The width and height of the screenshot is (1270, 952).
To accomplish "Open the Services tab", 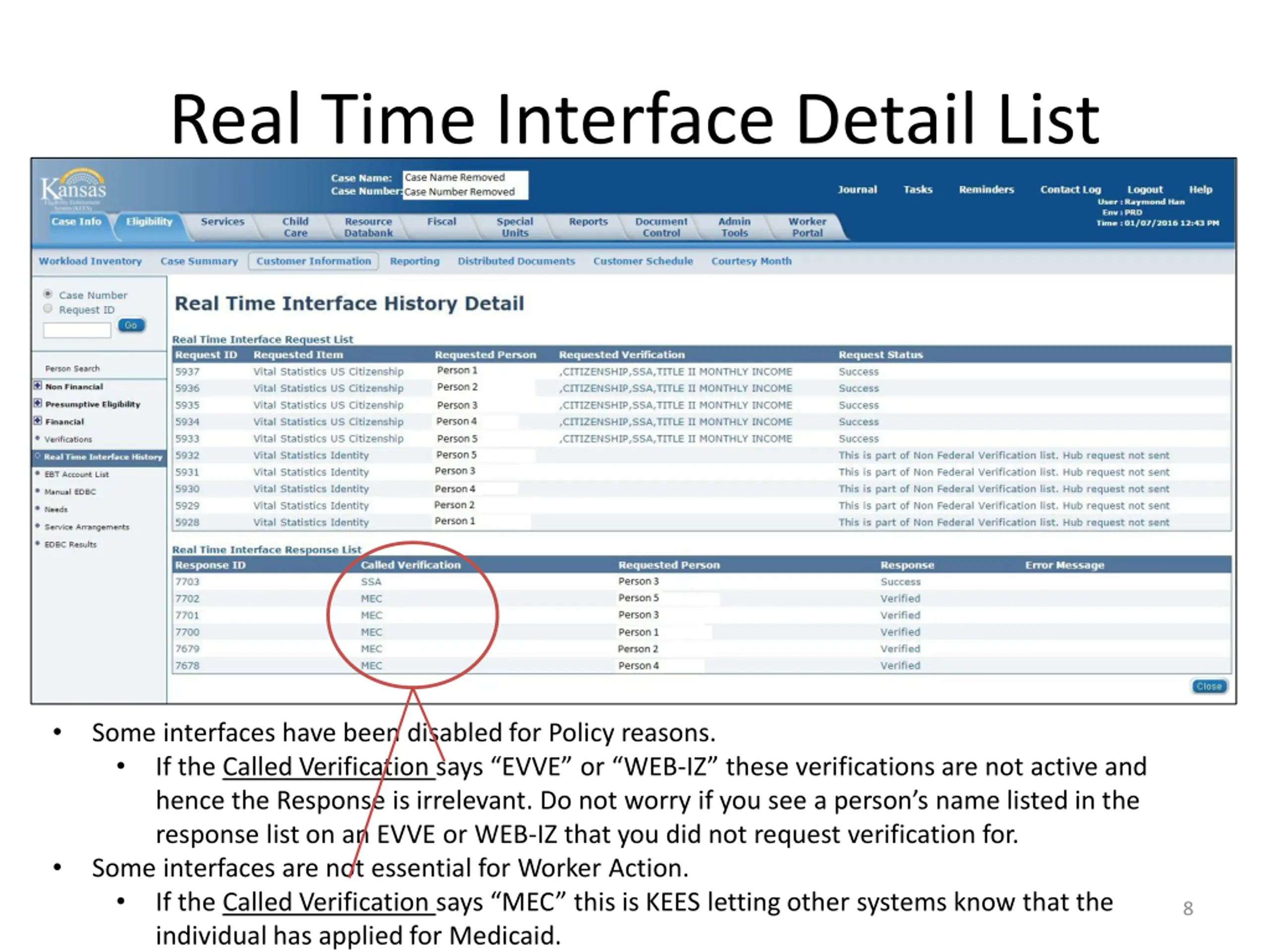I will (222, 222).
